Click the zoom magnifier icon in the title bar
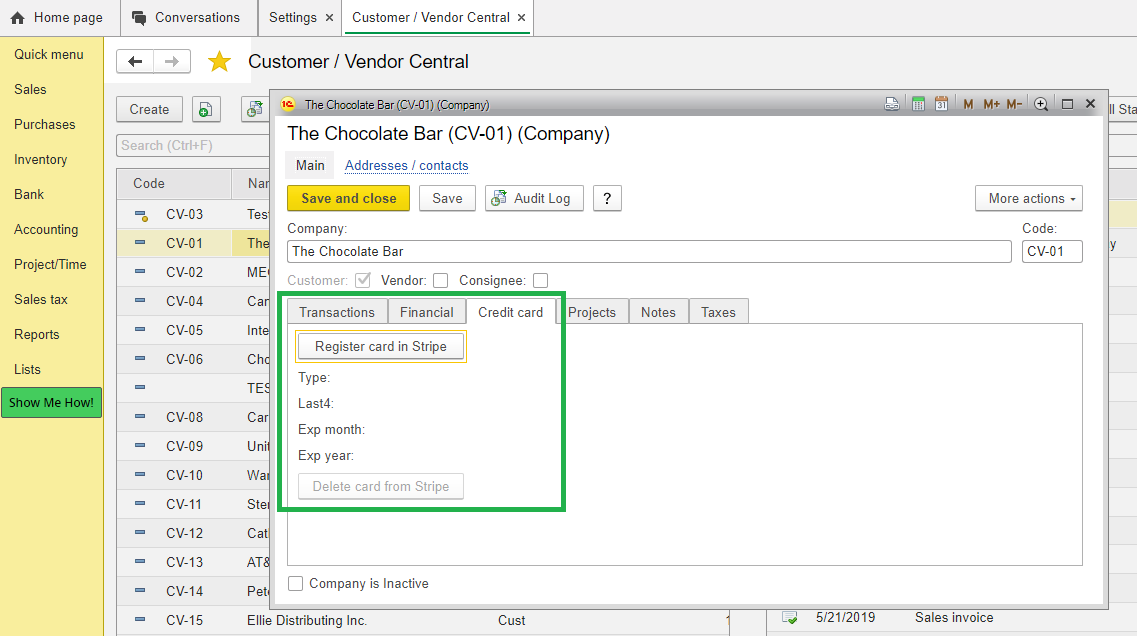The width and height of the screenshot is (1137, 636). tap(1041, 104)
